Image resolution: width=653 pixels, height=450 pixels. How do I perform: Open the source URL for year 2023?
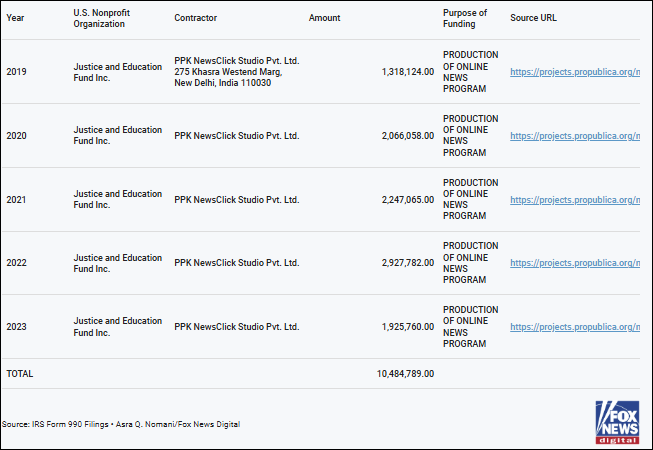click(x=574, y=327)
